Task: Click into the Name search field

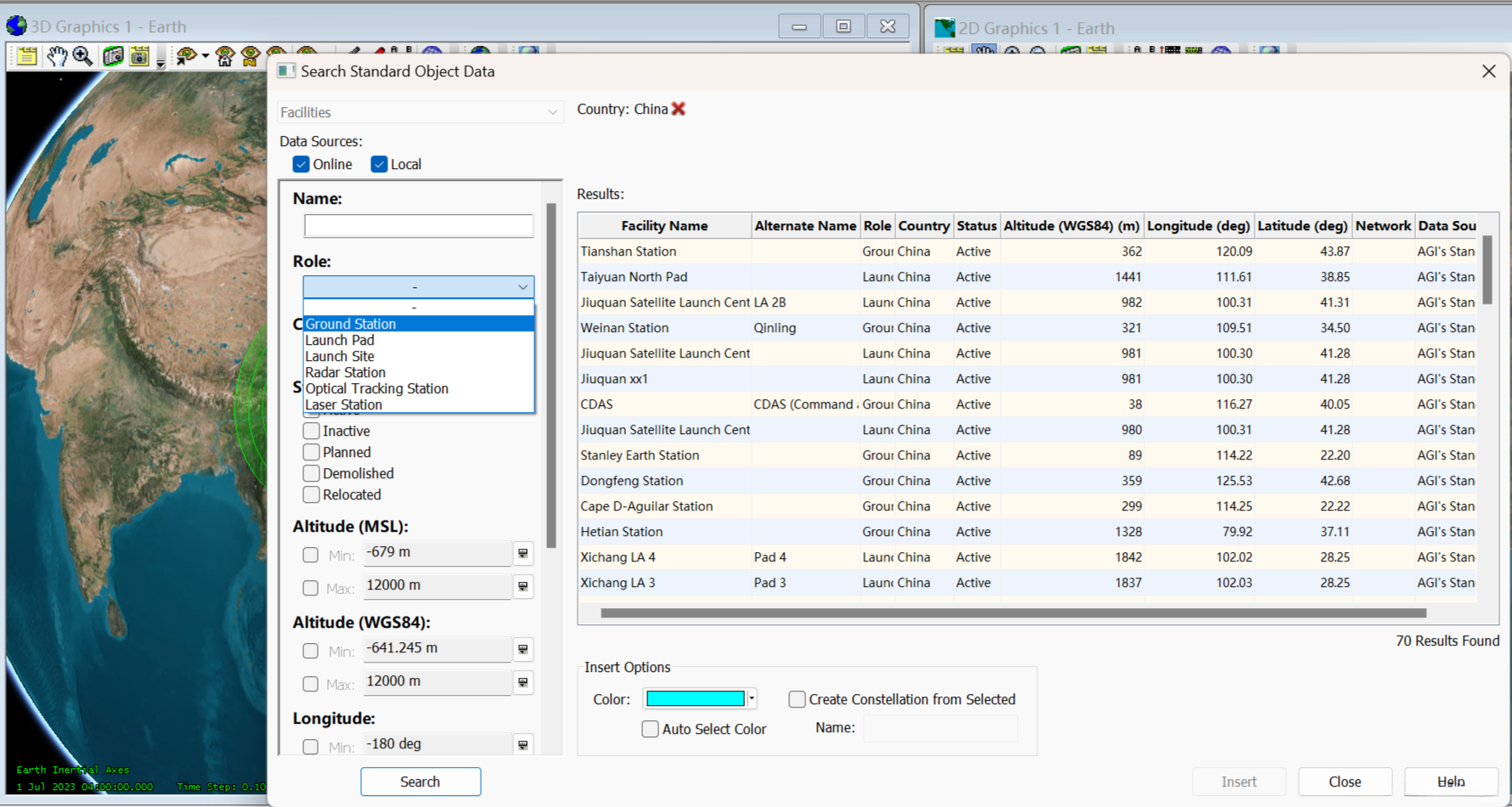Action: point(418,226)
